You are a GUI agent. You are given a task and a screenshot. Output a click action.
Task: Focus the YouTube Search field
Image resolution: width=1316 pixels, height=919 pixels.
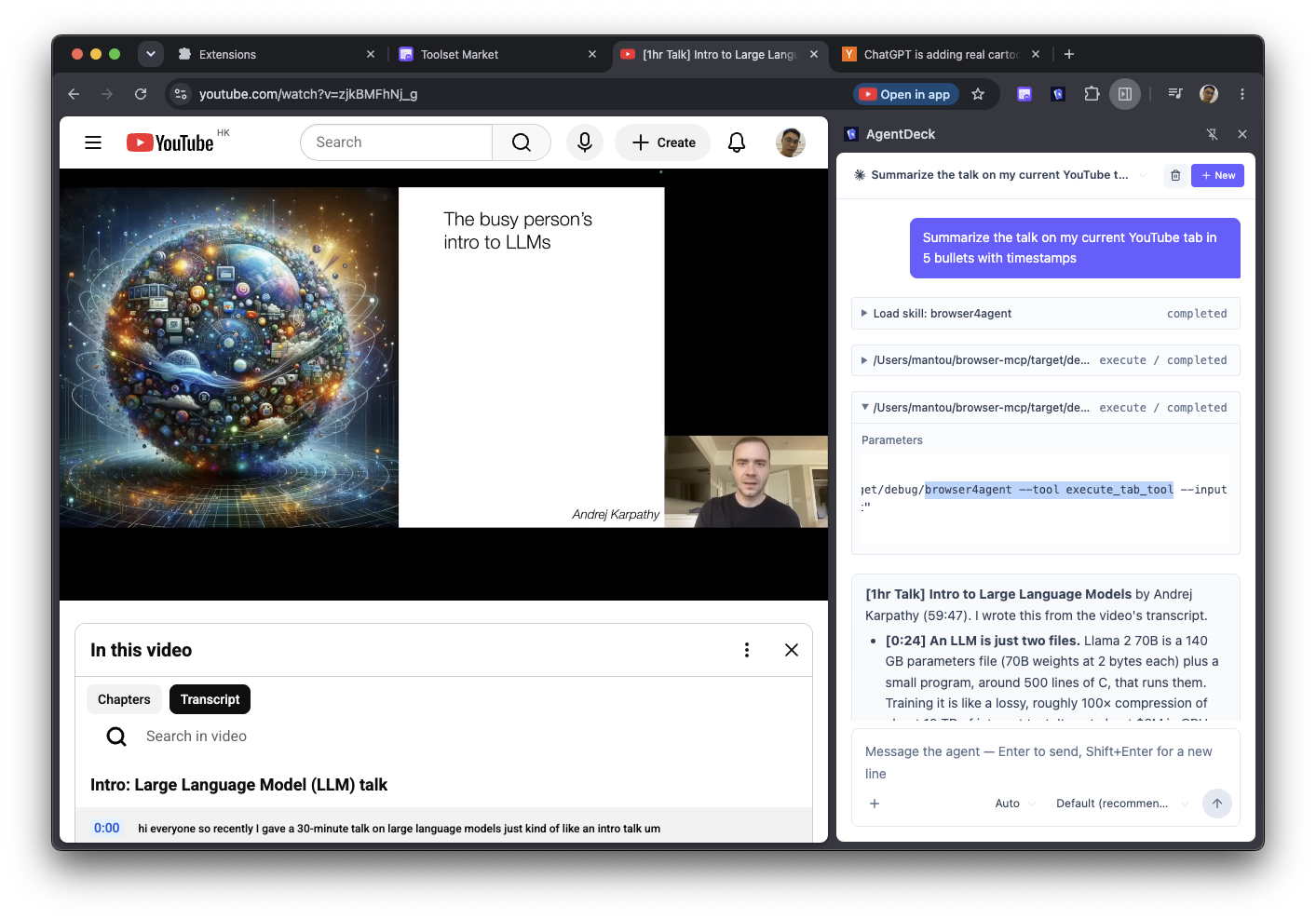(x=396, y=142)
